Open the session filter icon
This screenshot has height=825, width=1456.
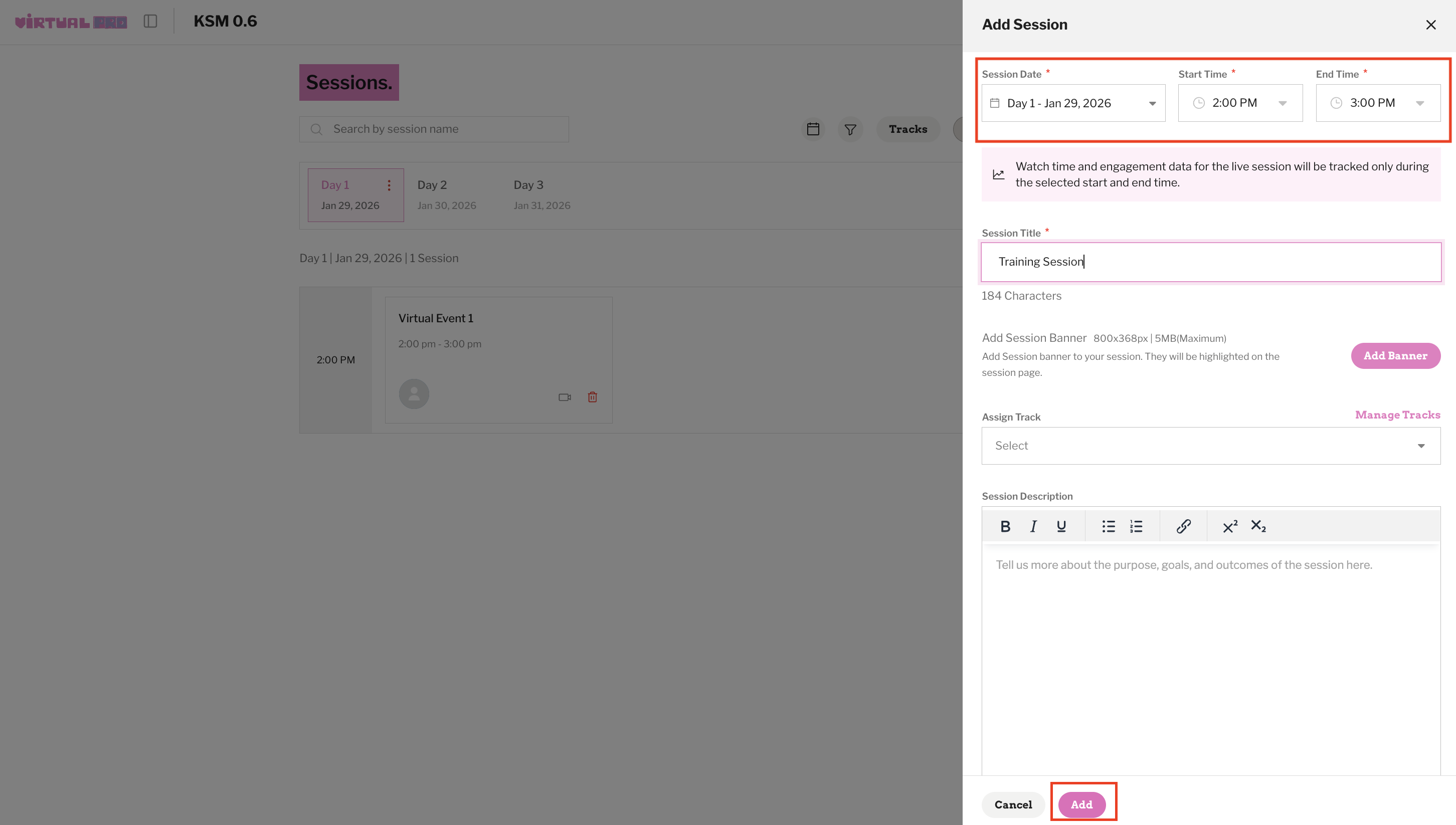(x=850, y=129)
